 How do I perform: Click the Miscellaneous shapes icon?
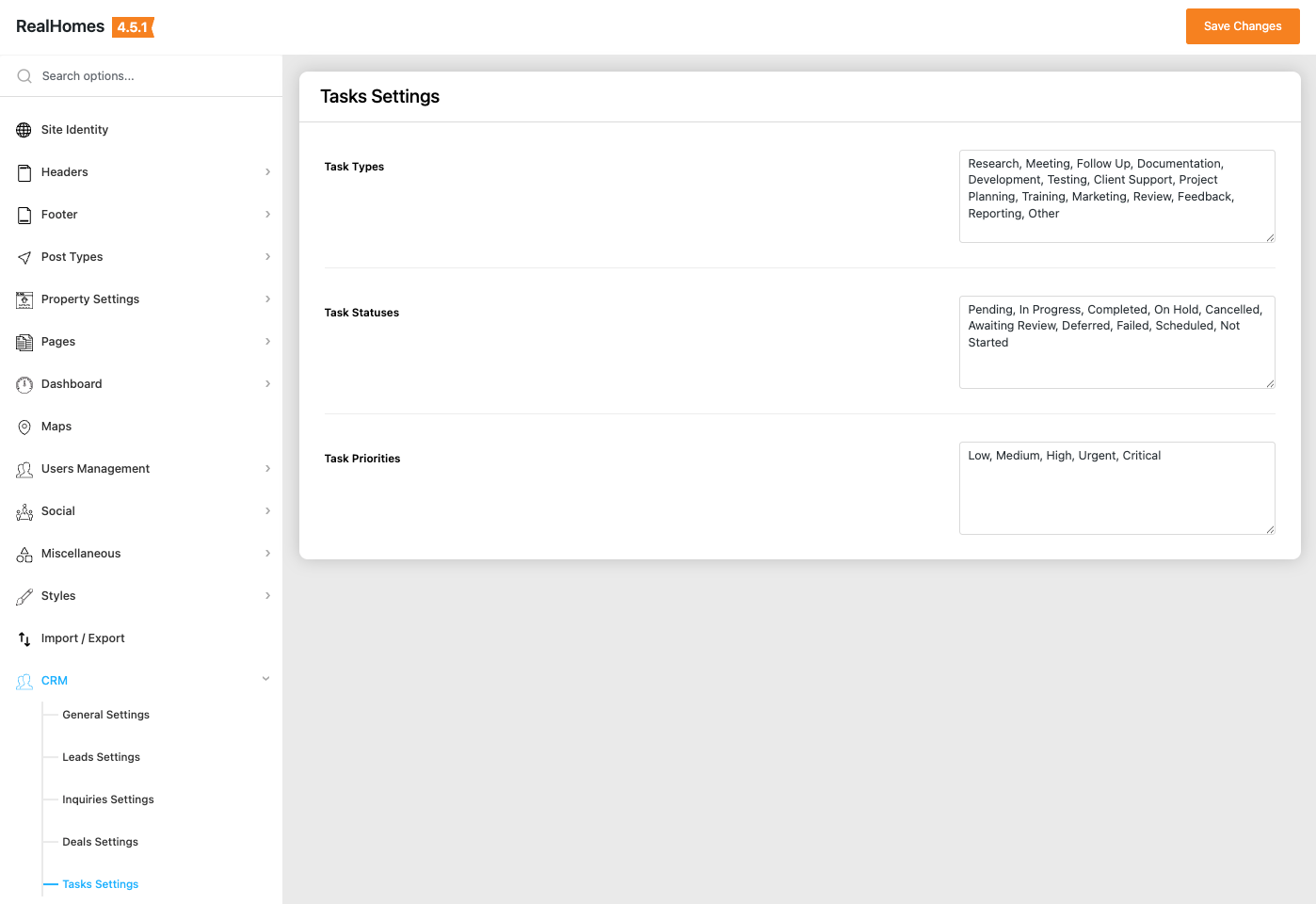(24, 555)
